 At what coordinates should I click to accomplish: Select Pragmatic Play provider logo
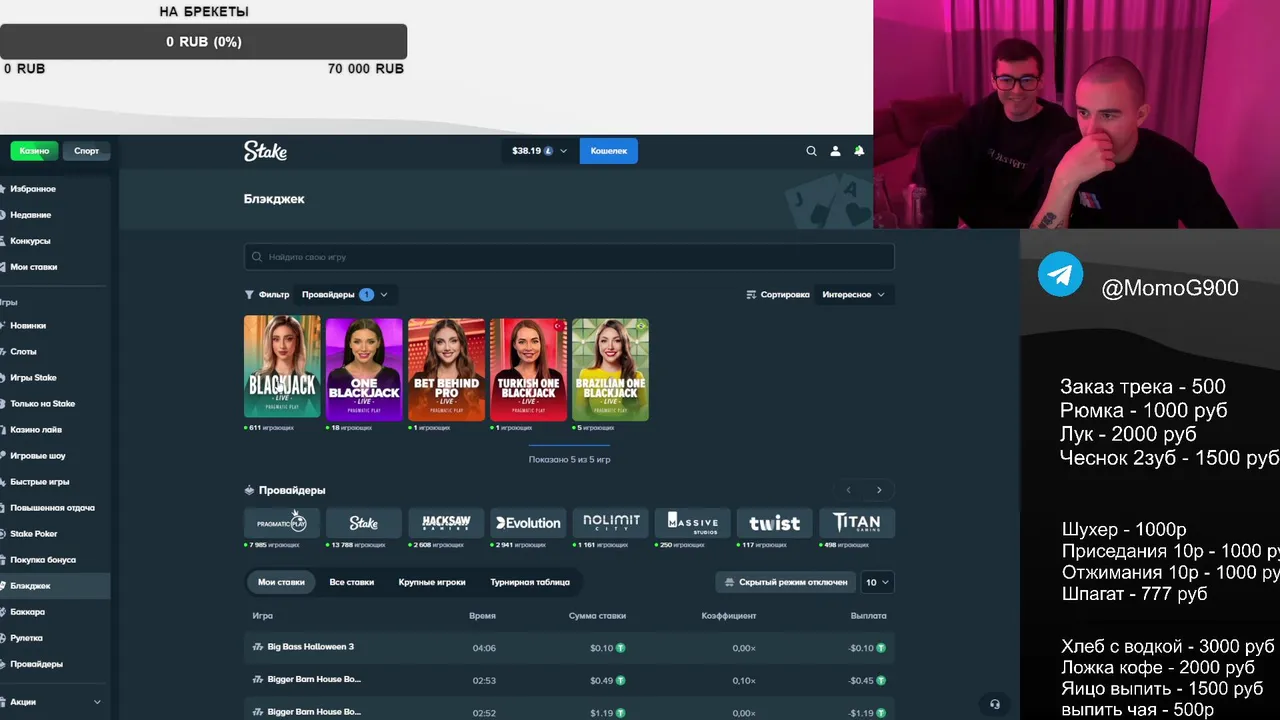[x=282, y=523]
